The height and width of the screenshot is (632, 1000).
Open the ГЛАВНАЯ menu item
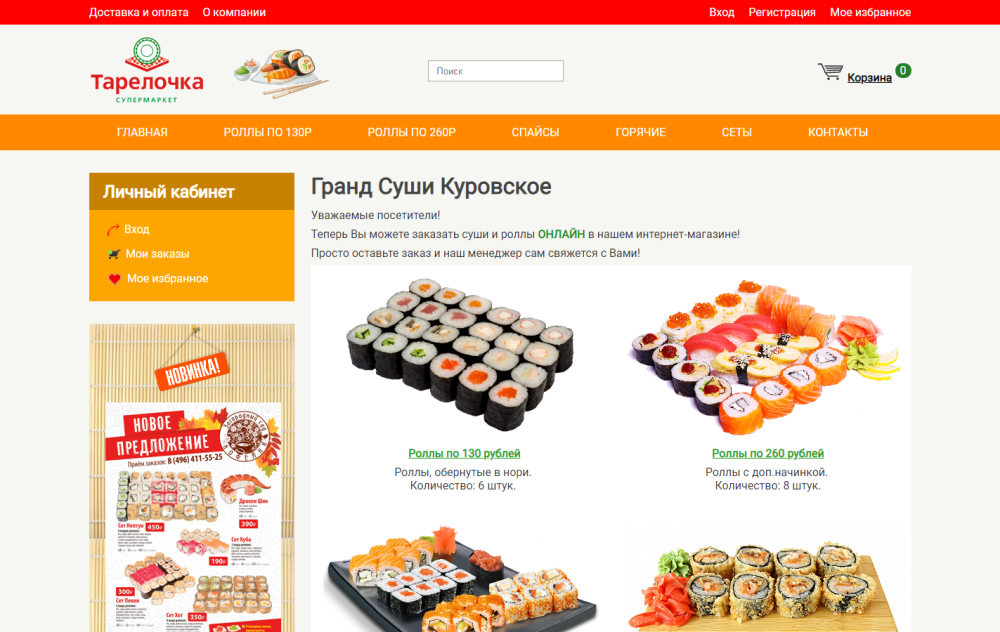(x=142, y=132)
